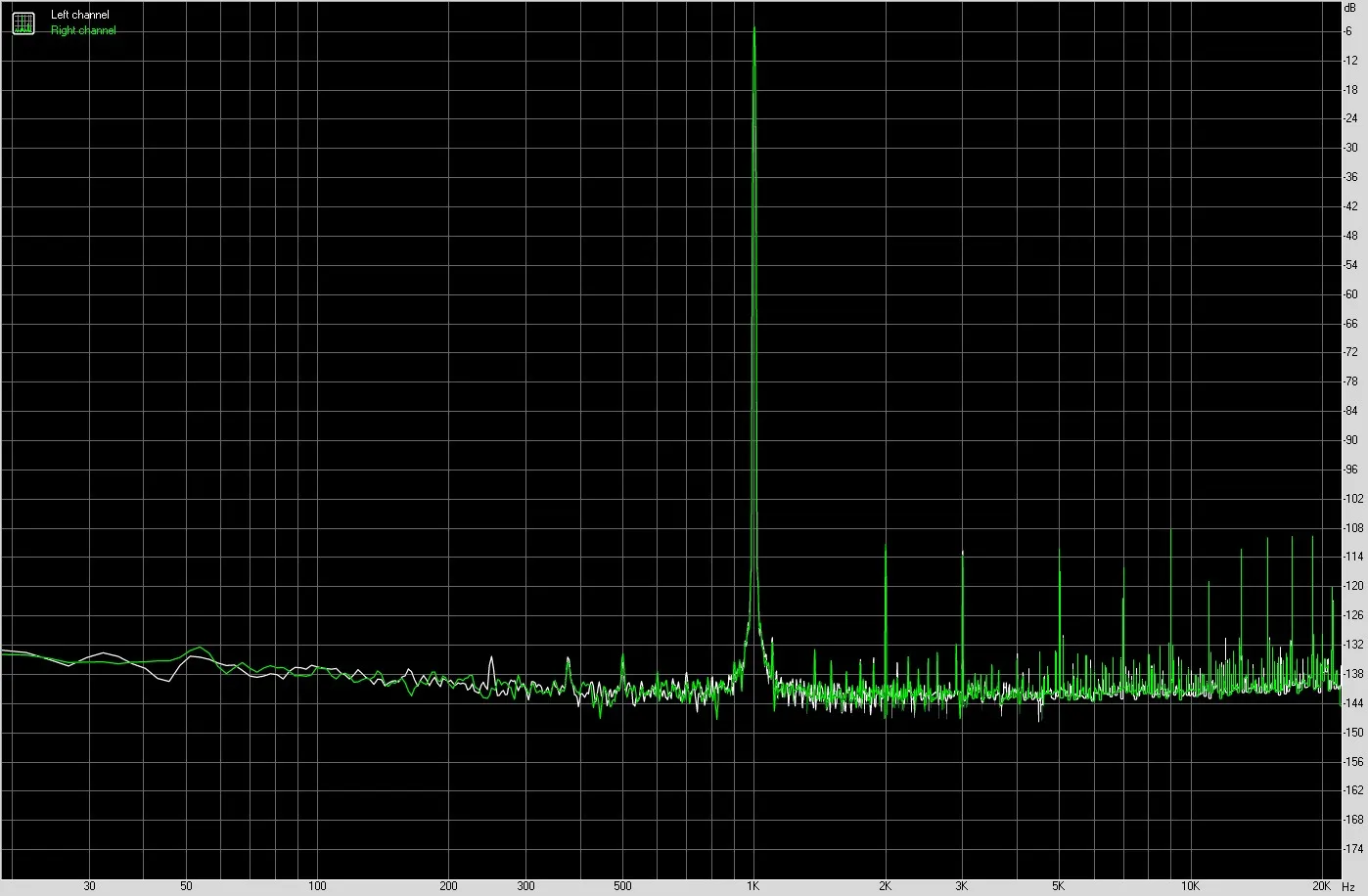Click the -108 dB axis value
Viewport: 1368px width, 896px height.
point(1353,527)
